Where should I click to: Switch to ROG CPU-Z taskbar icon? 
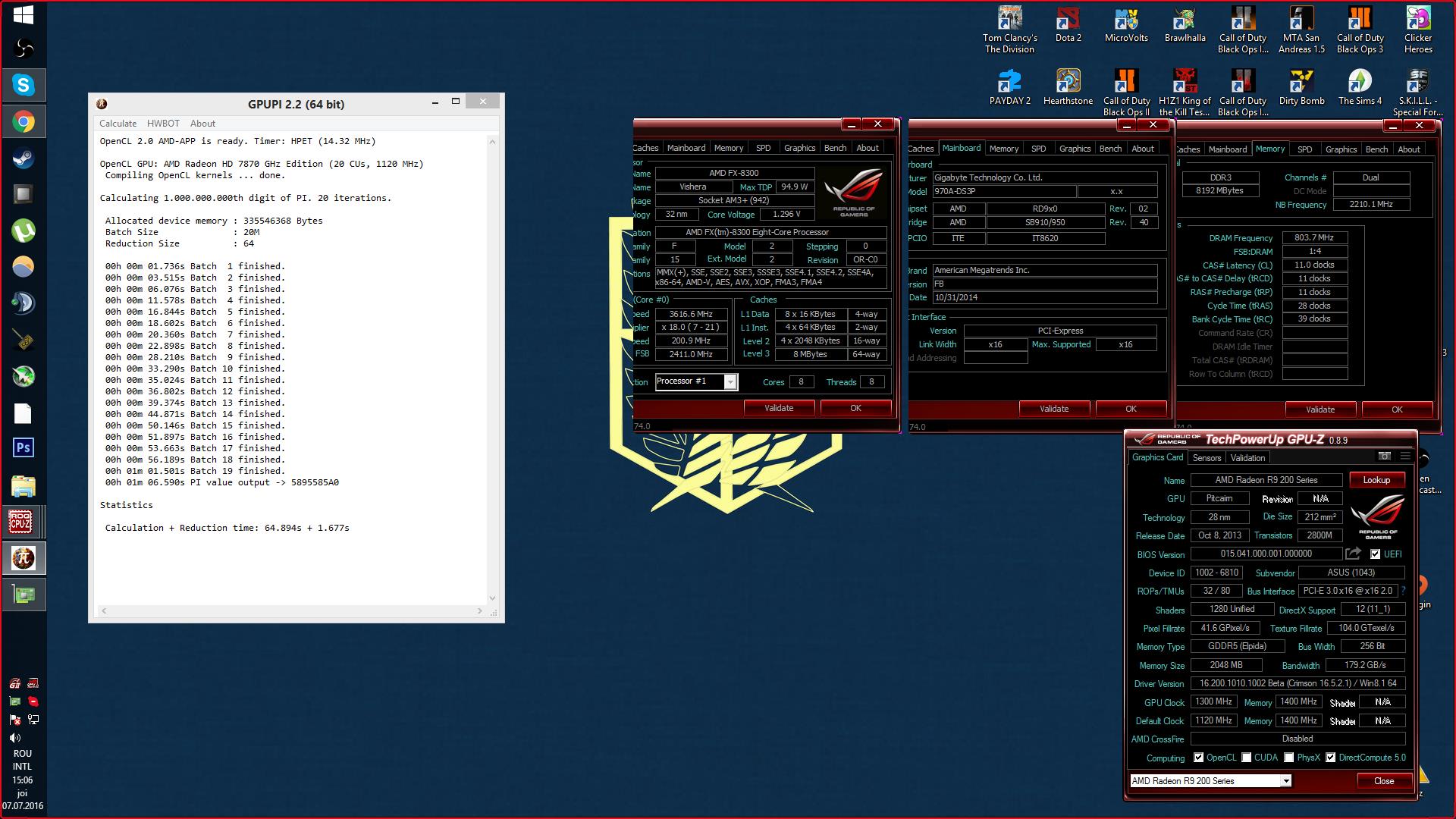pyautogui.click(x=21, y=522)
